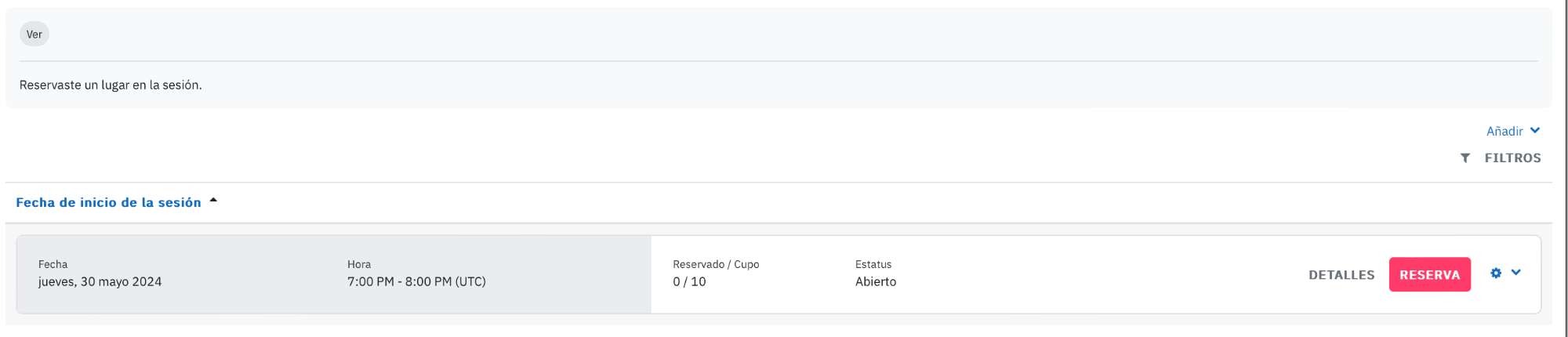Click the Reservaste un lugar notification text
Screen dimensions: 1568x337
pyautogui.click(x=111, y=85)
